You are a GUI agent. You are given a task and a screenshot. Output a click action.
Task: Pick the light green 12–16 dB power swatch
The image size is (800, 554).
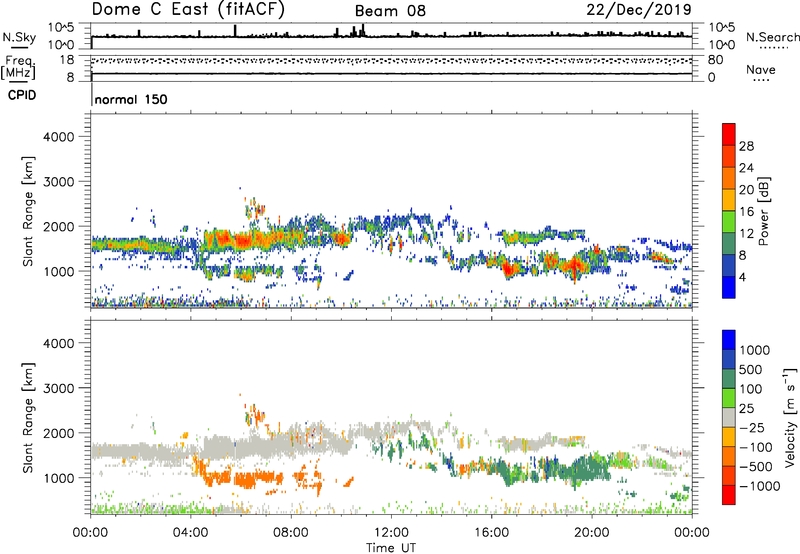[x=729, y=221]
